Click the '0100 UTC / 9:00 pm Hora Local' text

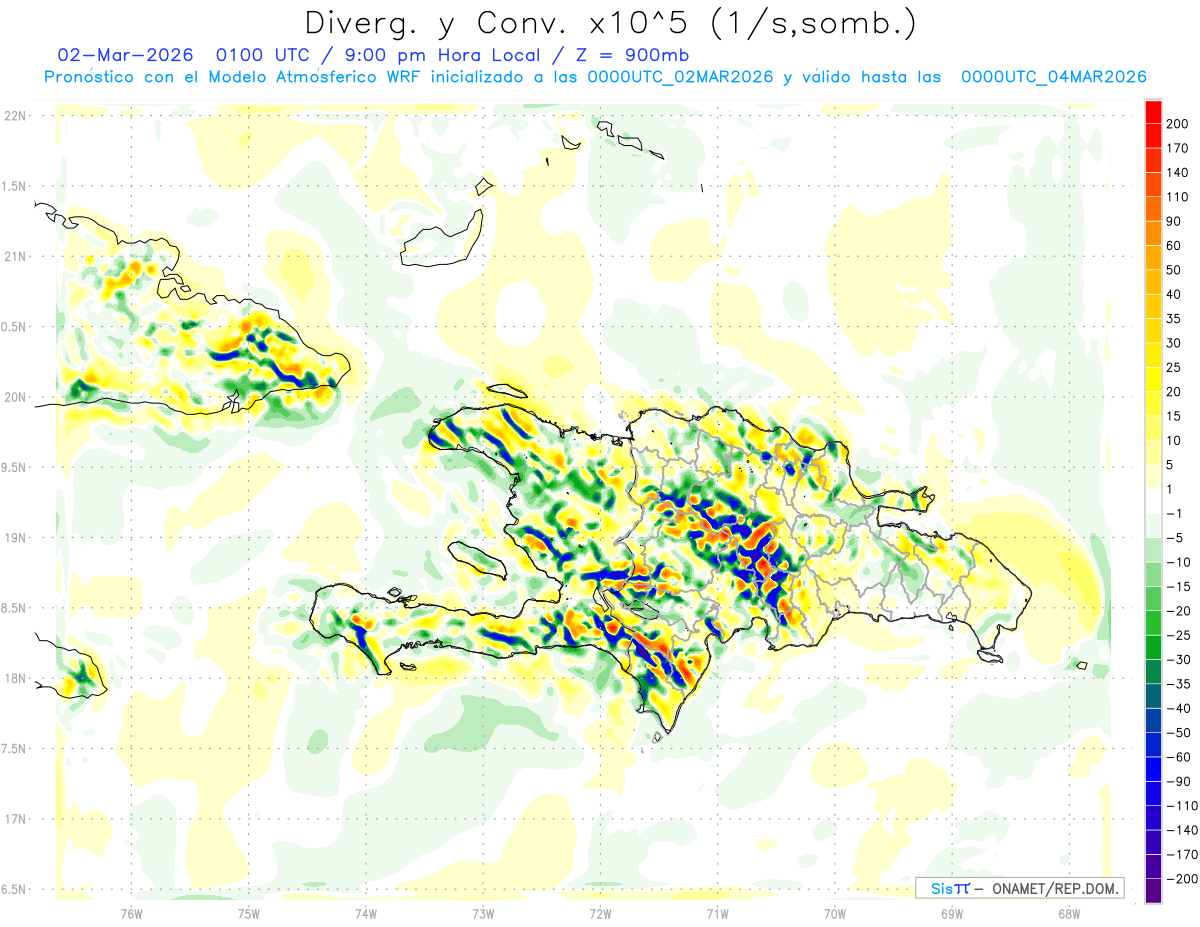(377, 54)
